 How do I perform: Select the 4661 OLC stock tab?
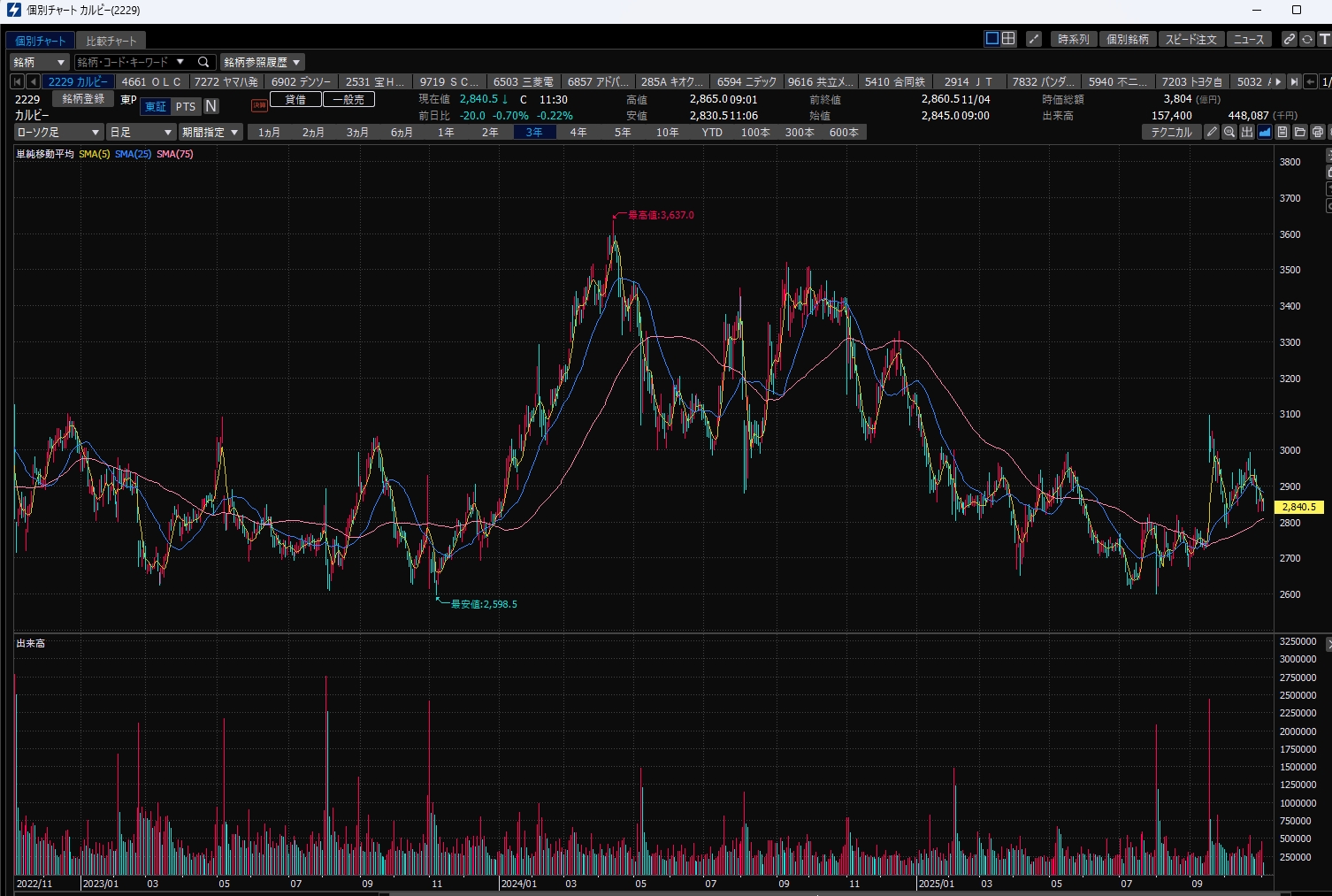(151, 81)
